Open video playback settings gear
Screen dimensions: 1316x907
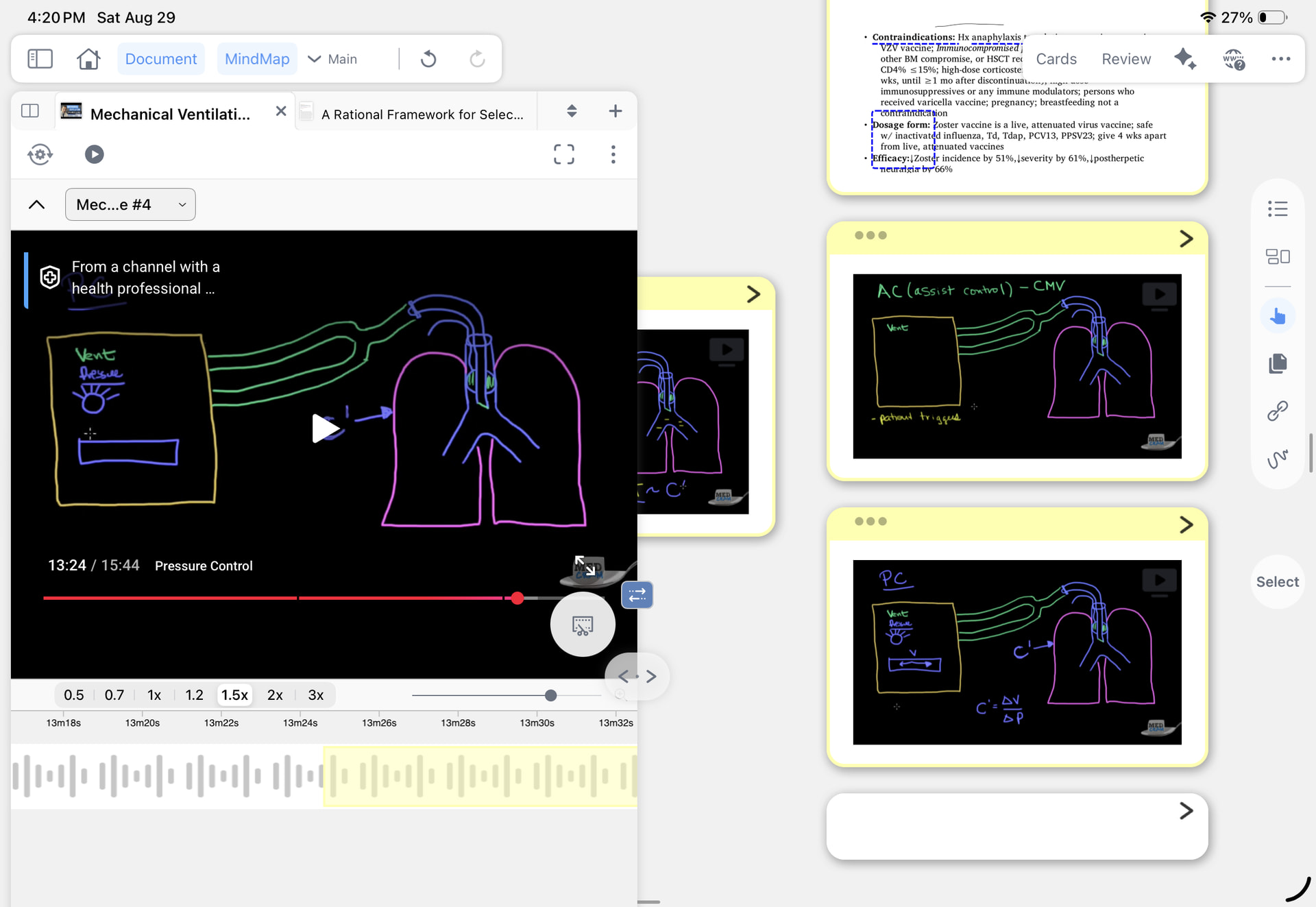tap(40, 154)
